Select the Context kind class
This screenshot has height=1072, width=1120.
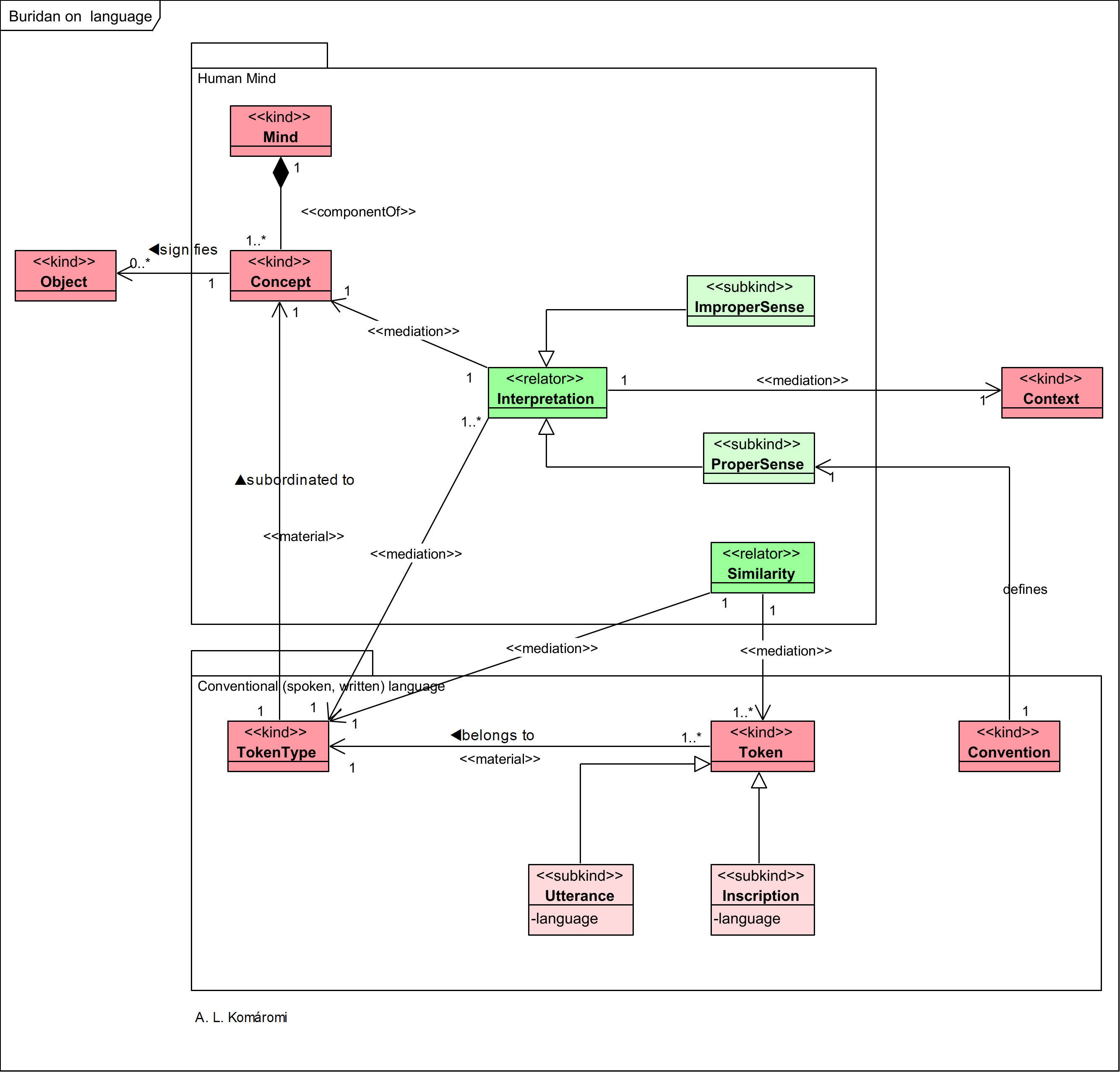[1052, 393]
